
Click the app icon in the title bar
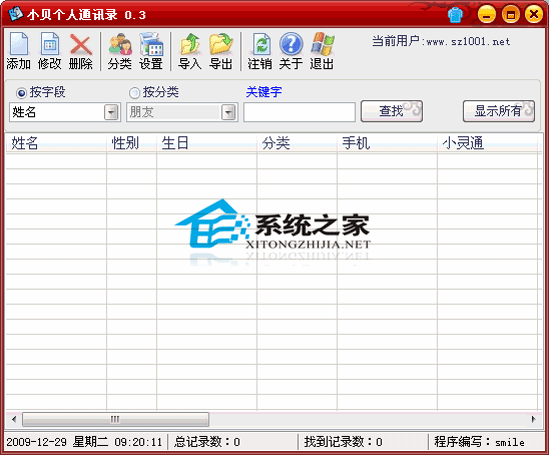[15, 14]
